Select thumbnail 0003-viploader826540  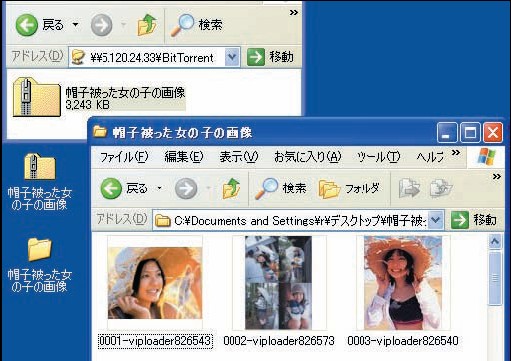[403, 283]
